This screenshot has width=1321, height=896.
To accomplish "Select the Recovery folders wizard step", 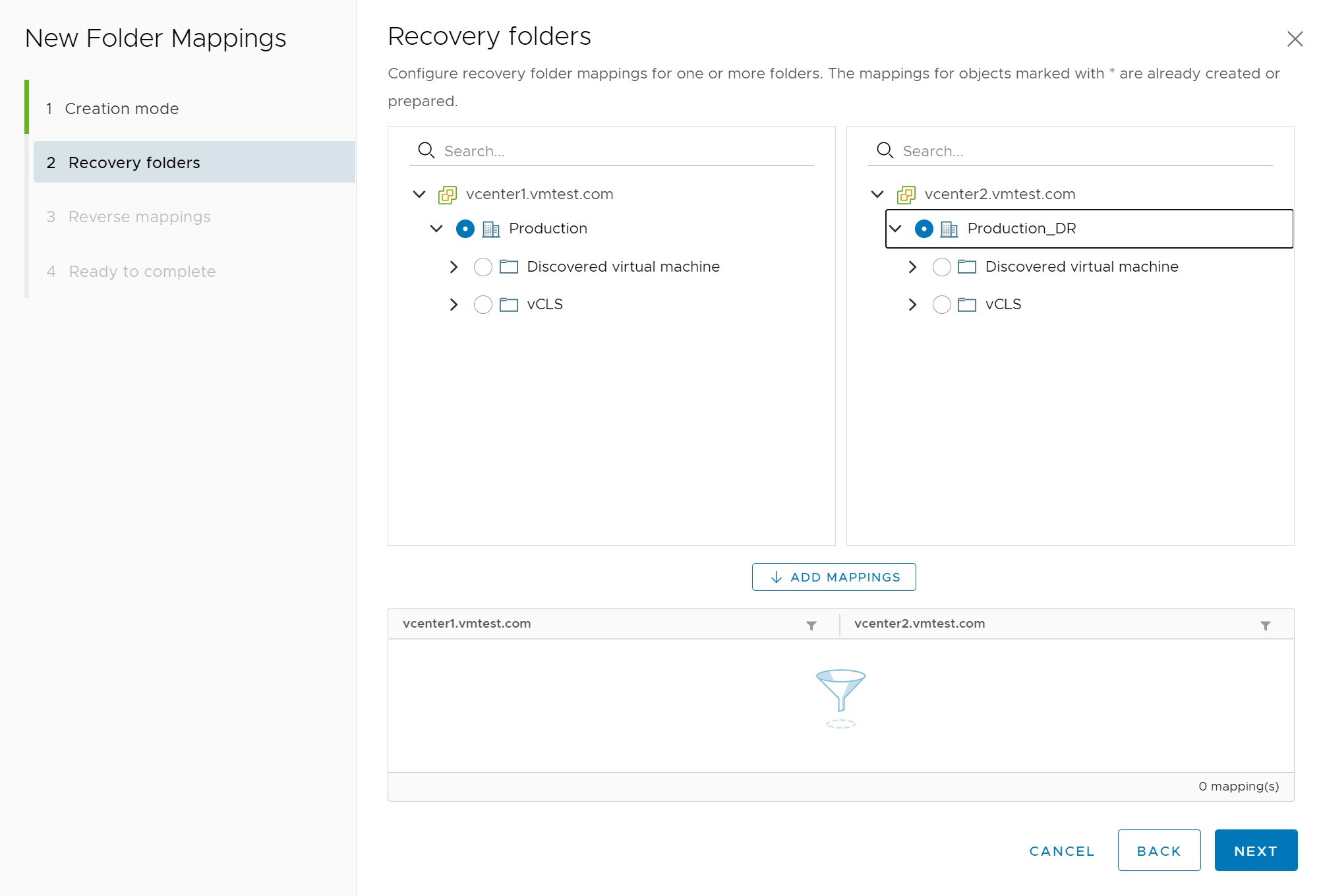I will 134,163.
